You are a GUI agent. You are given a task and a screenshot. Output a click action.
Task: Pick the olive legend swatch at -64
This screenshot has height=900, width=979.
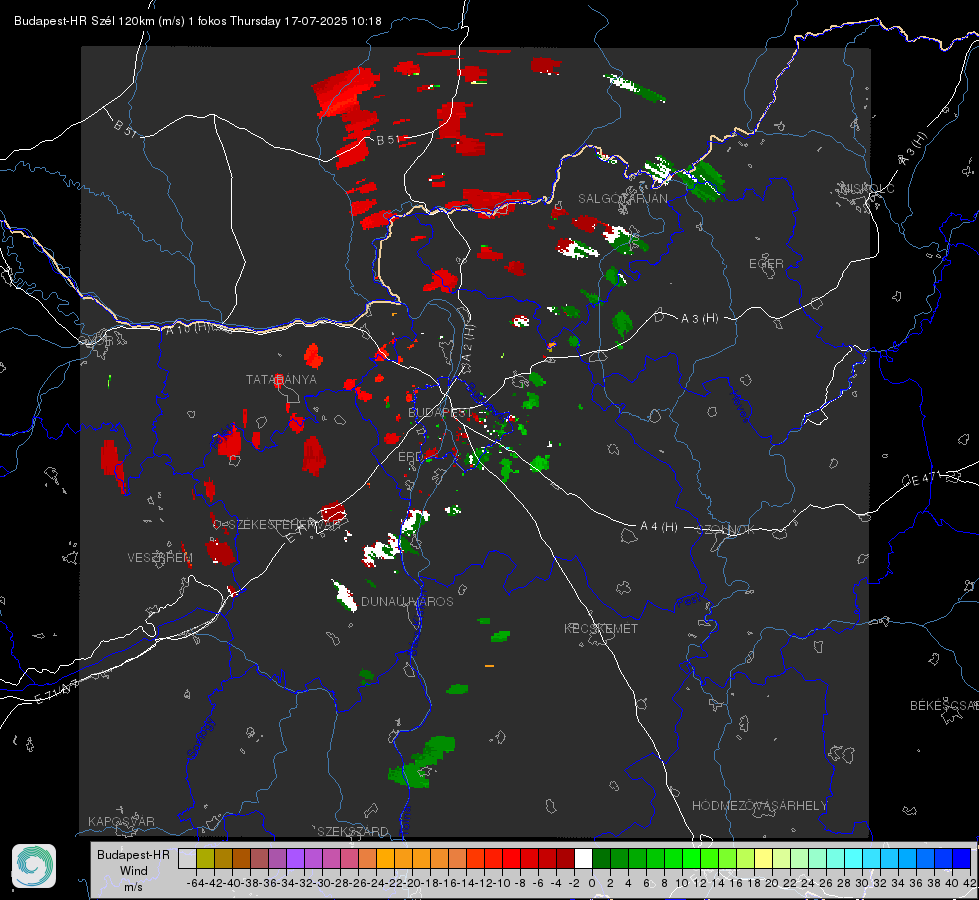click(x=205, y=859)
